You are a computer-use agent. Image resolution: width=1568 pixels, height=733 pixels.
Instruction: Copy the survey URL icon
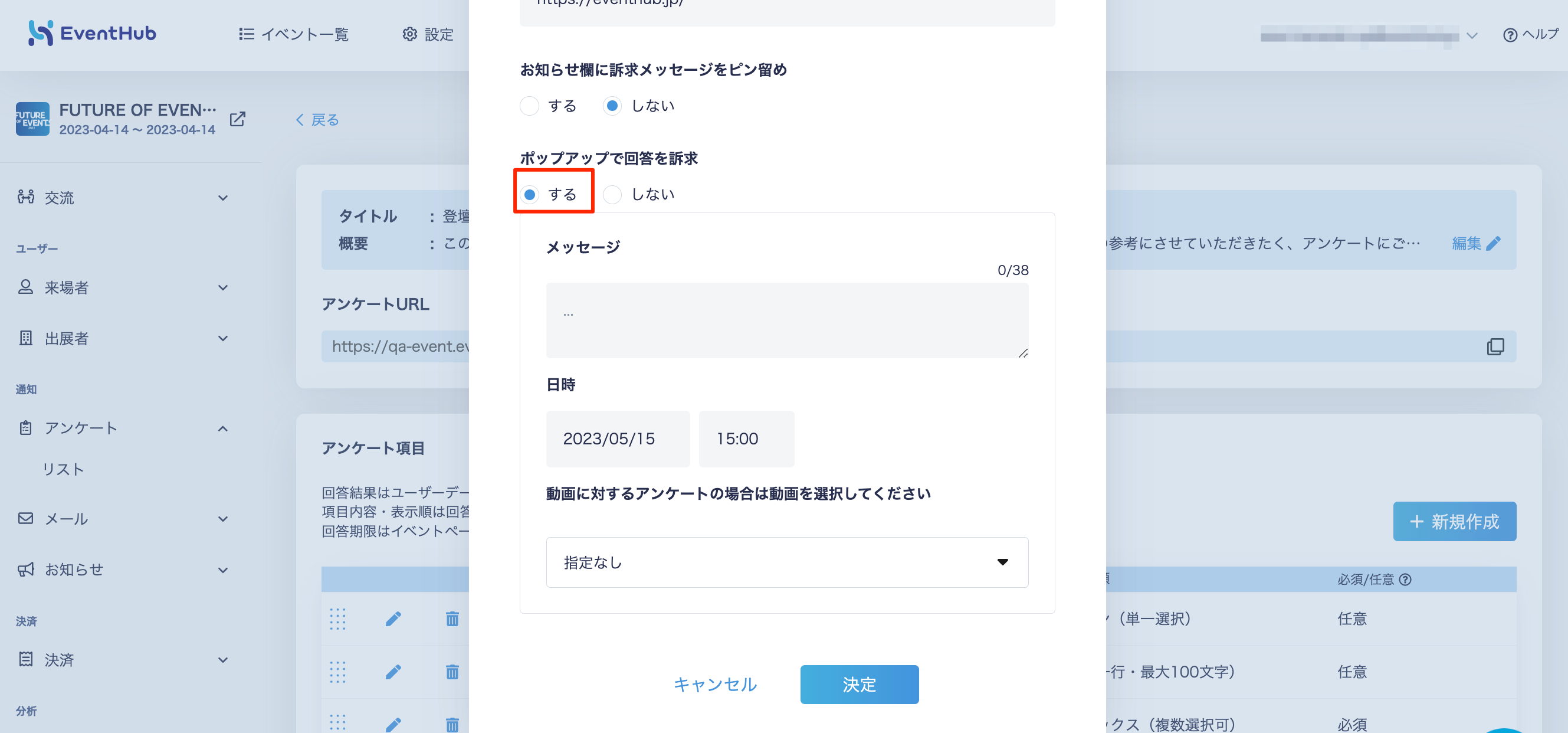(x=1495, y=346)
